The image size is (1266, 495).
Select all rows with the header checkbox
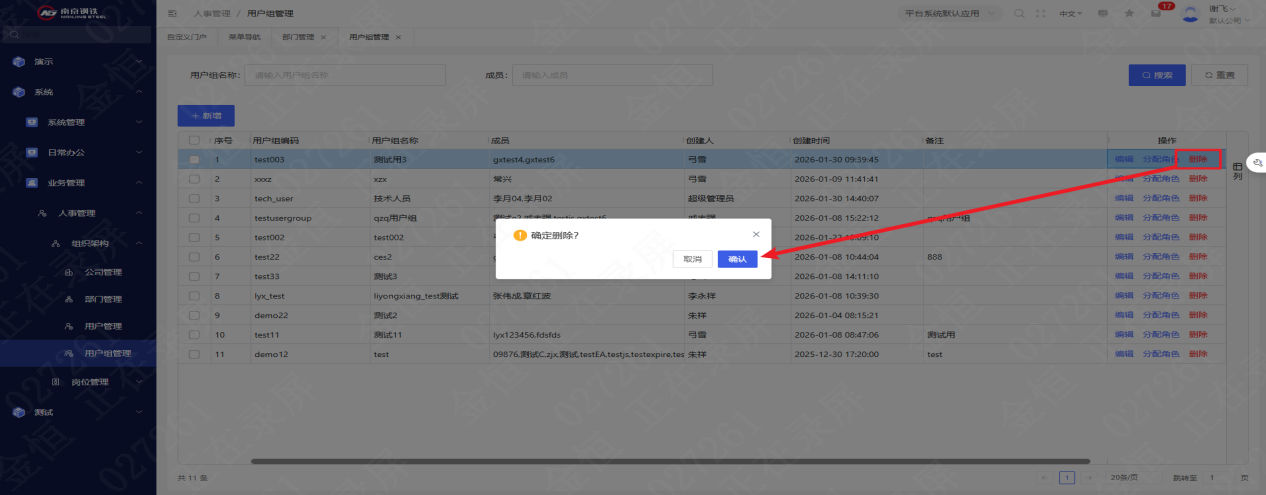coord(194,141)
